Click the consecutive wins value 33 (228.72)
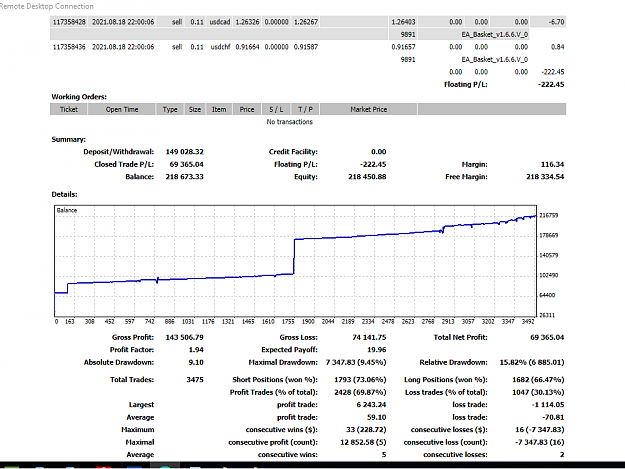 (366, 430)
